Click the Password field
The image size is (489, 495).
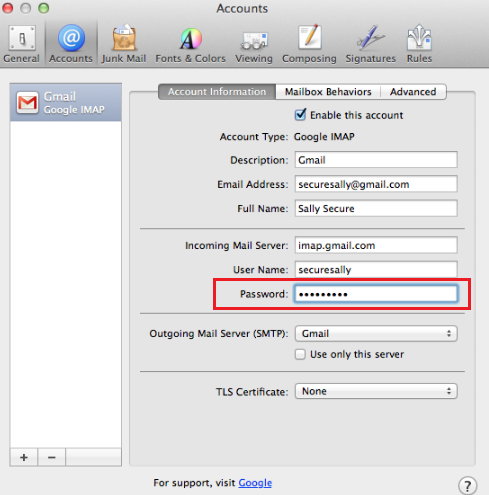(x=376, y=294)
